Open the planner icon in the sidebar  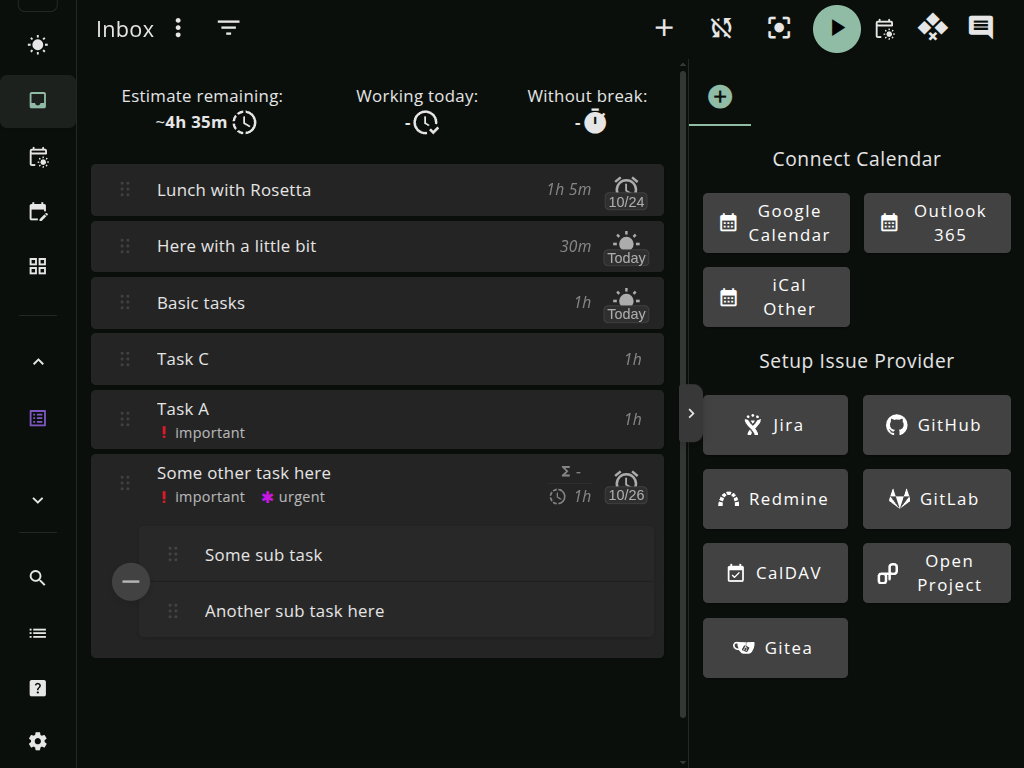click(x=37, y=211)
